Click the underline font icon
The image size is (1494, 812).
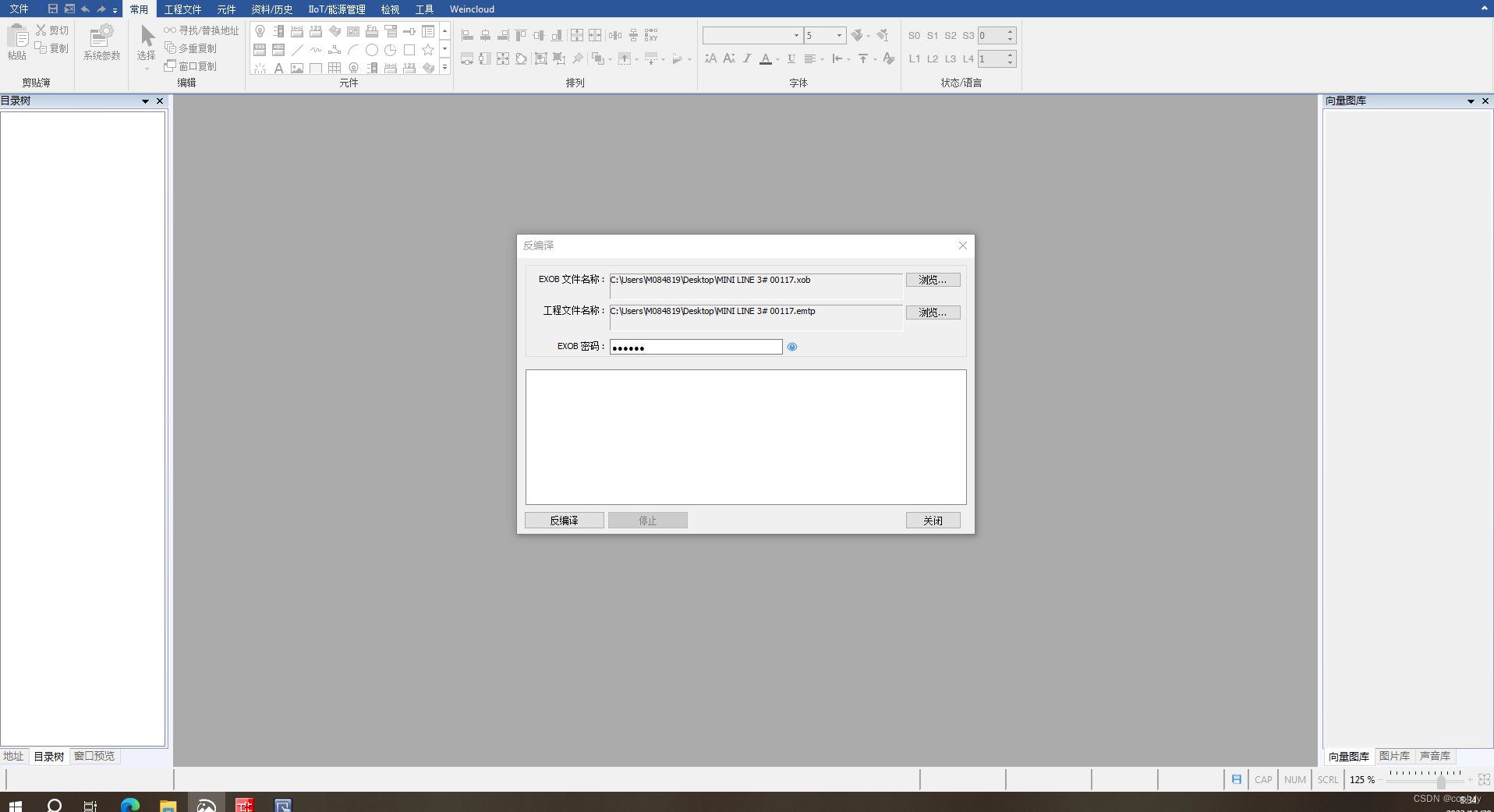791,58
